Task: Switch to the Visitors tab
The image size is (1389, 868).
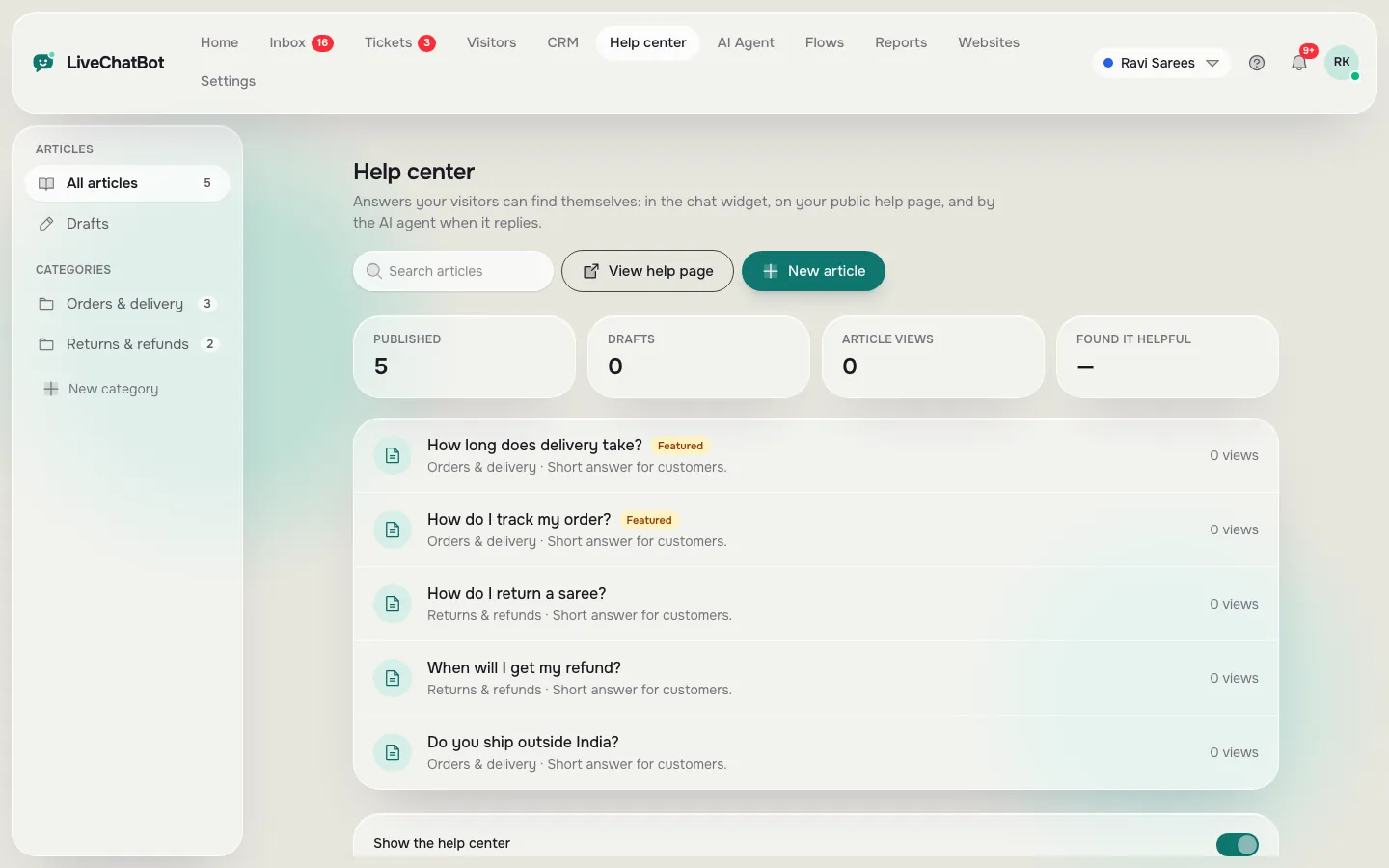Action: click(491, 42)
